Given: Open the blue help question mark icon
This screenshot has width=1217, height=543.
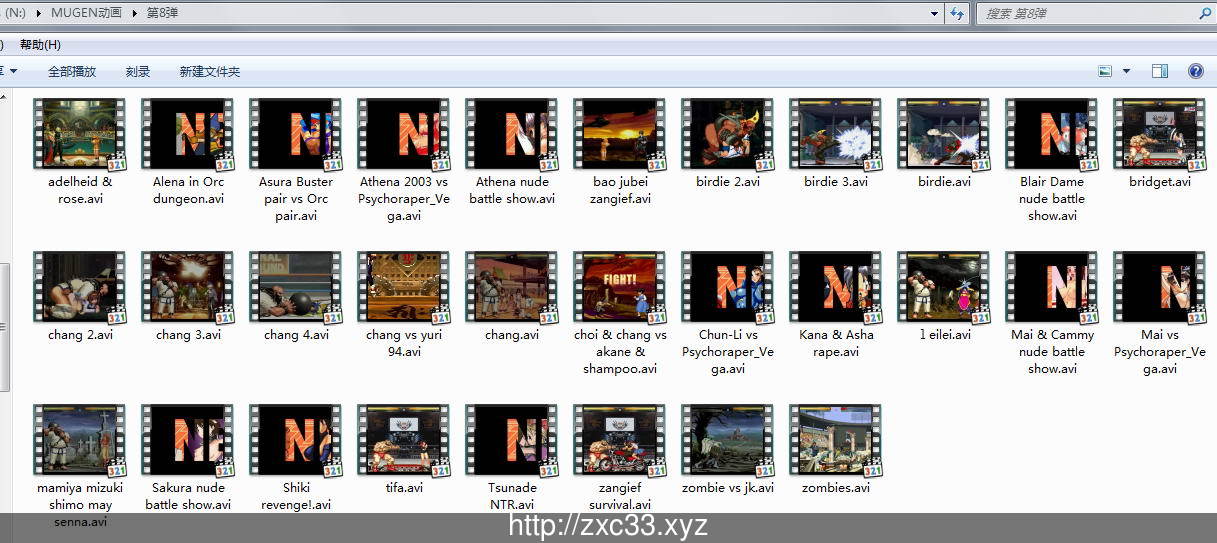Looking at the screenshot, I should click(1195, 71).
